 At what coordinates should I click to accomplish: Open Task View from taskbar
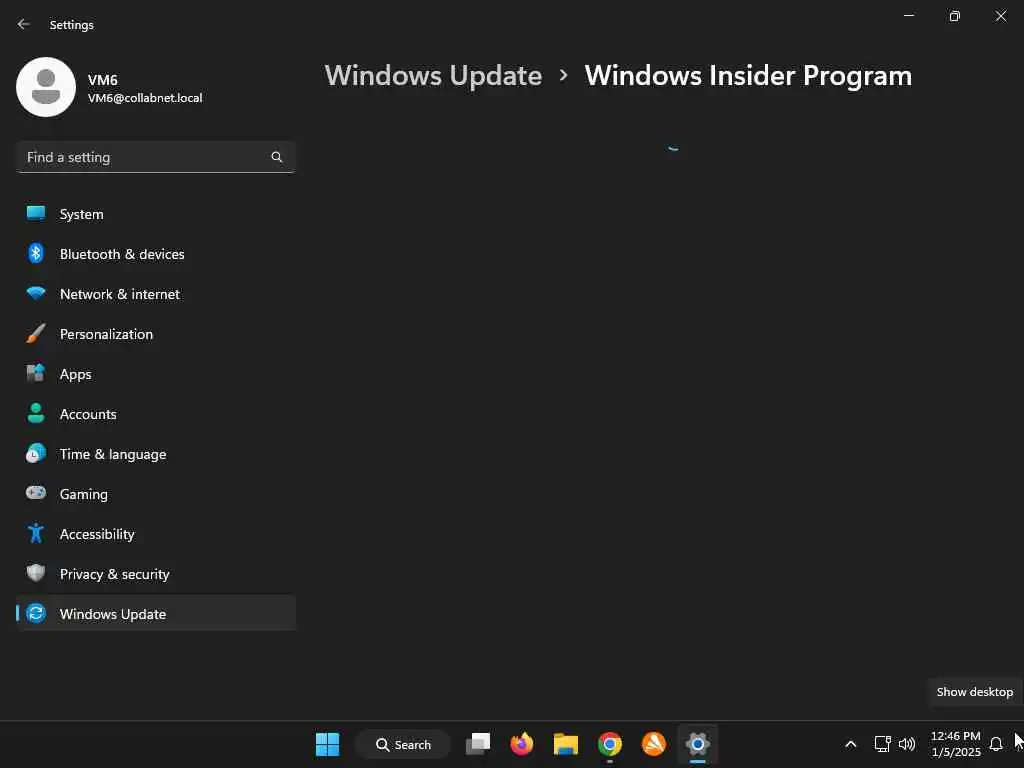click(x=478, y=744)
